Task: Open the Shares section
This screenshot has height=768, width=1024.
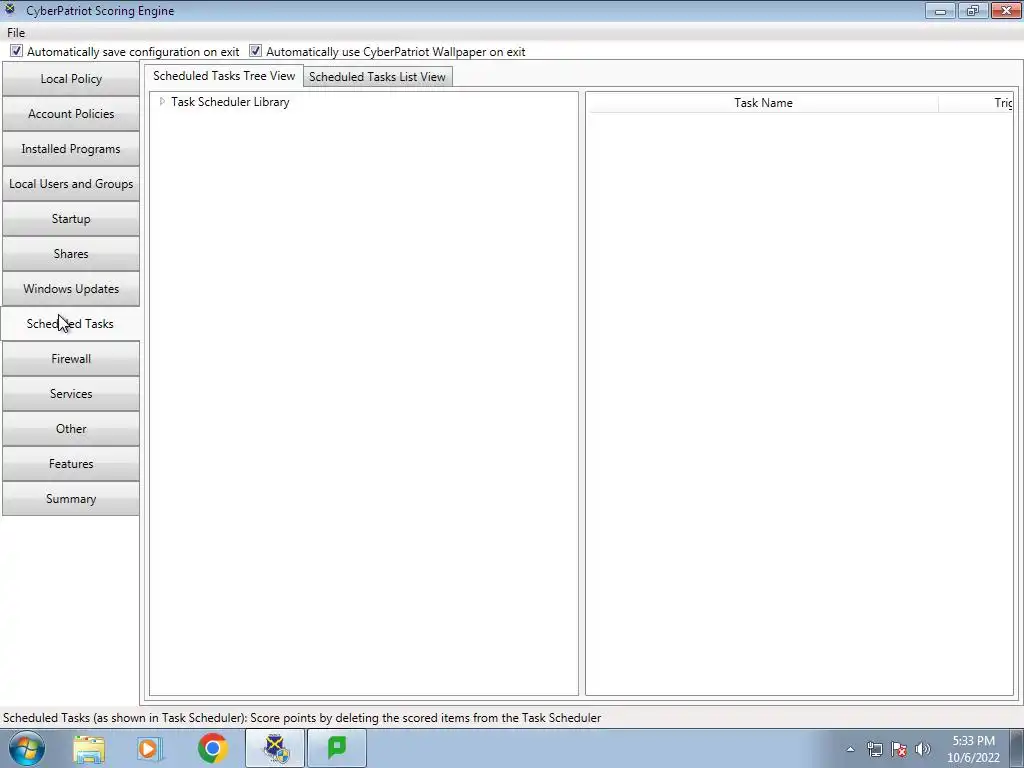Action: coord(71,254)
